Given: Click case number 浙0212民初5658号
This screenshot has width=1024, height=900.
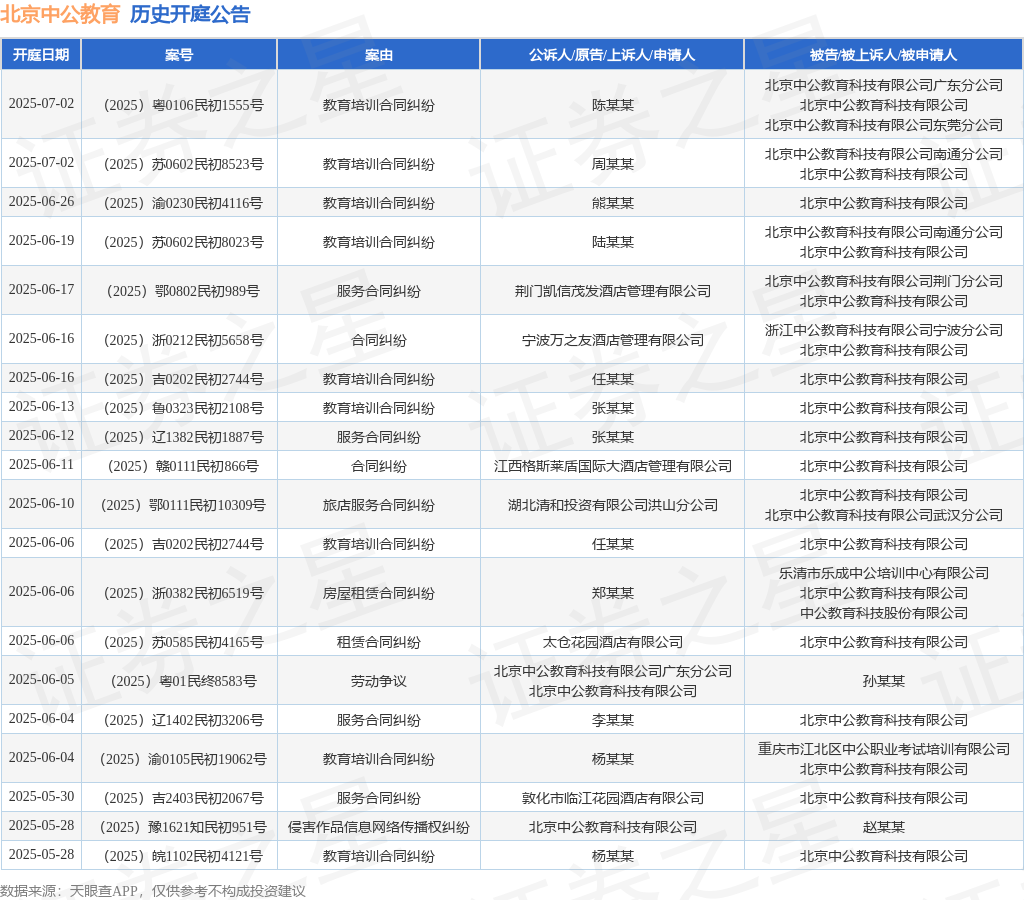Looking at the screenshot, I should tap(184, 340).
